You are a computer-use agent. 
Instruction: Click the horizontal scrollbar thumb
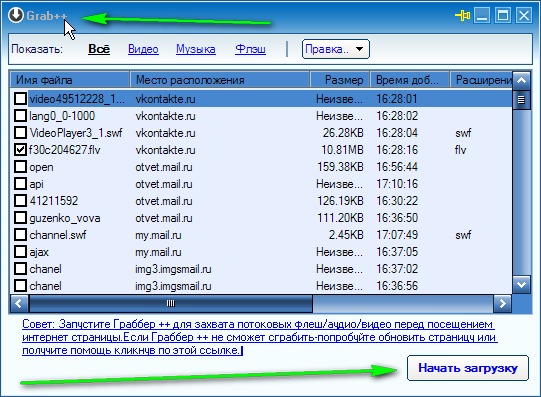click(x=171, y=304)
